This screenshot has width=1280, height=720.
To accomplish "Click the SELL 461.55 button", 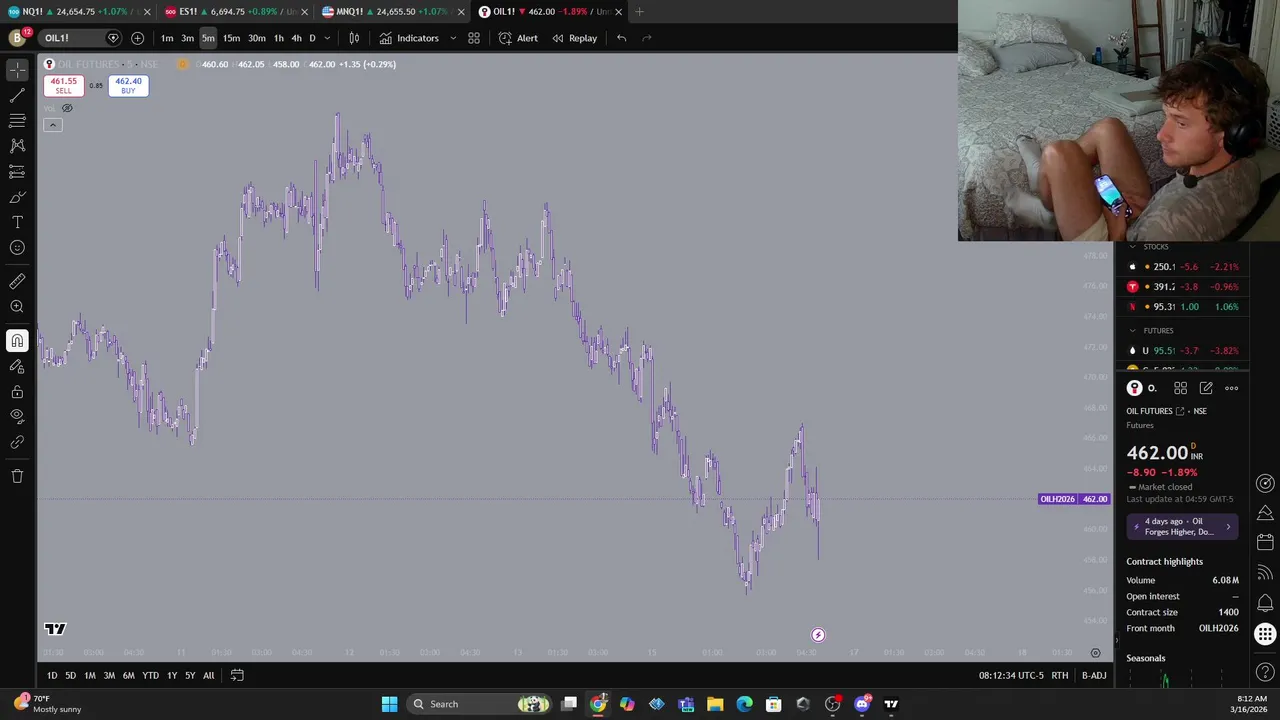I will (63, 86).
